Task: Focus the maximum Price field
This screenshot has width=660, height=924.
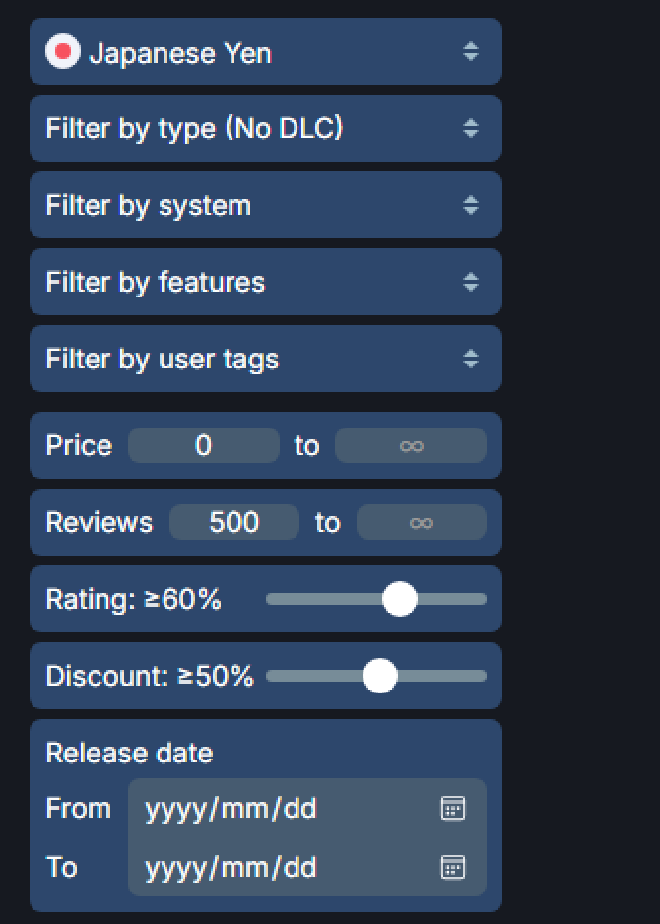Action: point(410,445)
